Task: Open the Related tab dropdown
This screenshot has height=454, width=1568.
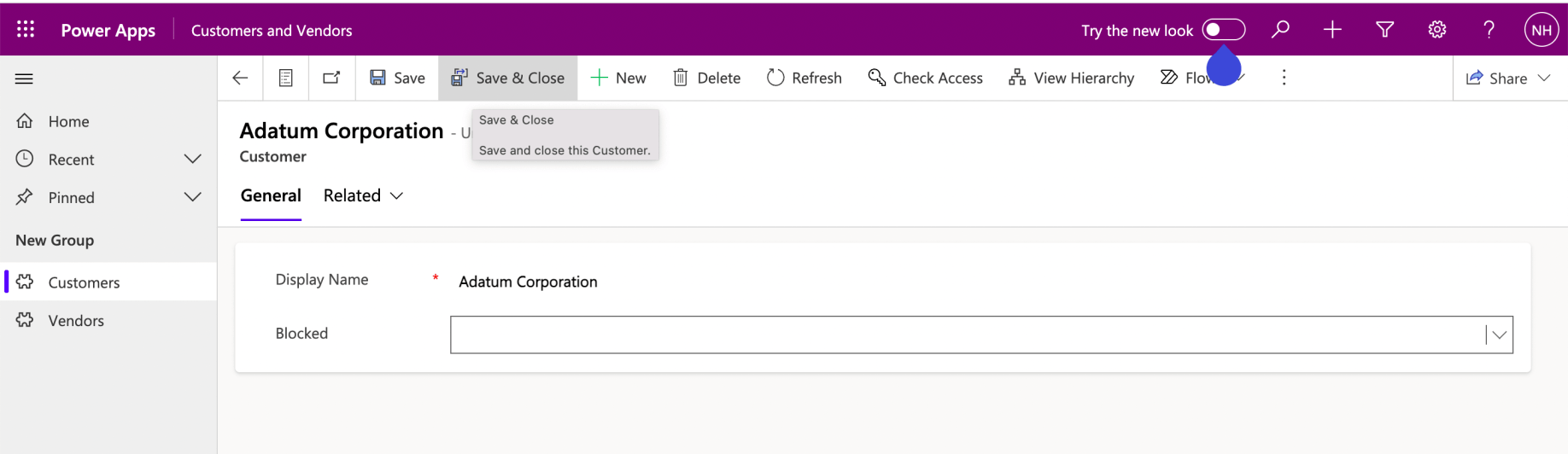Action: point(363,195)
